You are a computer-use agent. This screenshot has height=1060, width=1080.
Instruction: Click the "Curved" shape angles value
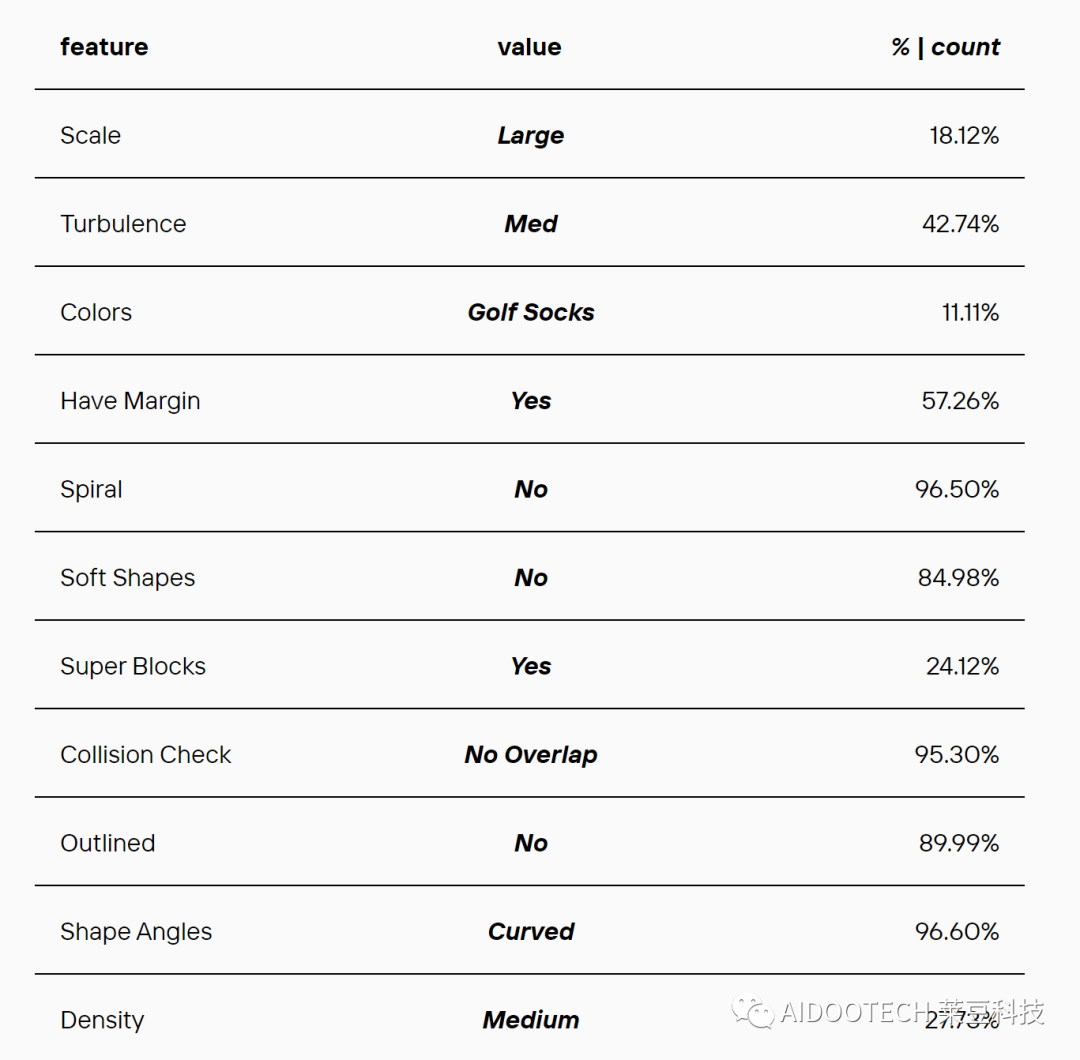(531, 932)
